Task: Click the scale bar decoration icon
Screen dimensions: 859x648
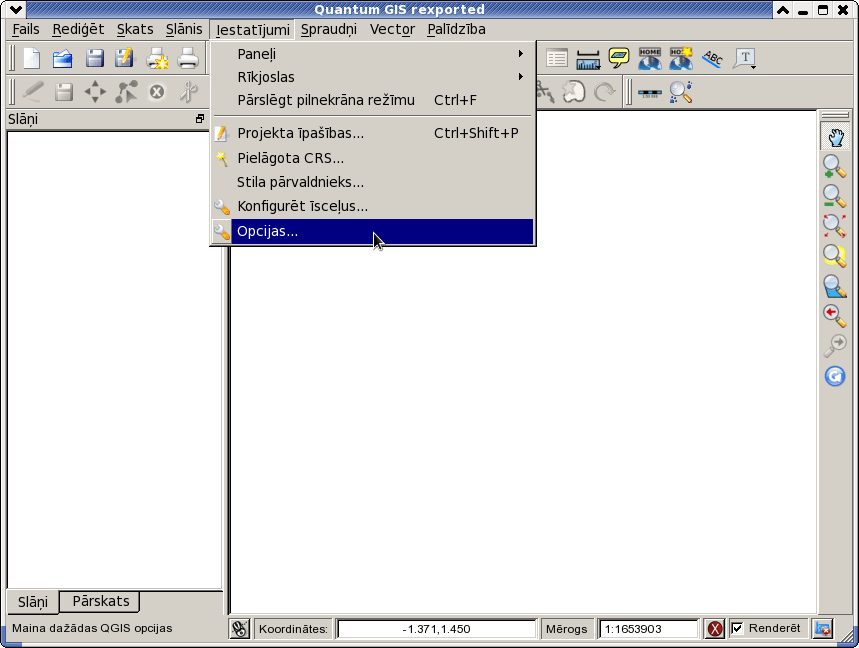Action: pyautogui.click(x=650, y=92)
